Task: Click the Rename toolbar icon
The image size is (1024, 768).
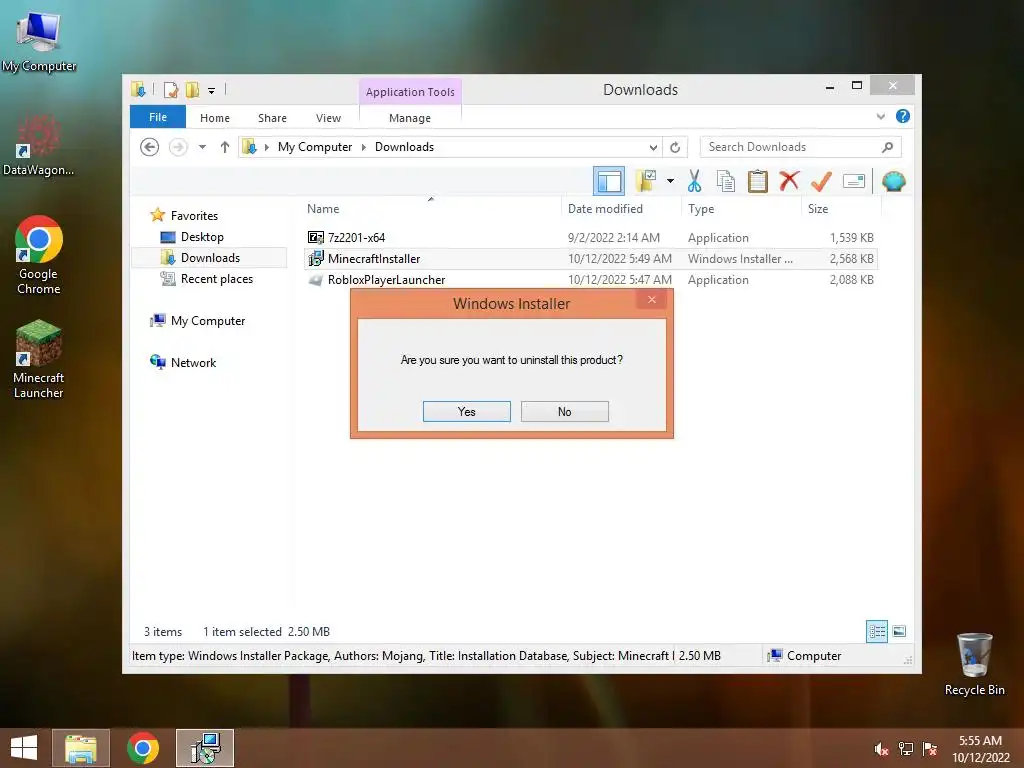Action: [x=854, y=181]
